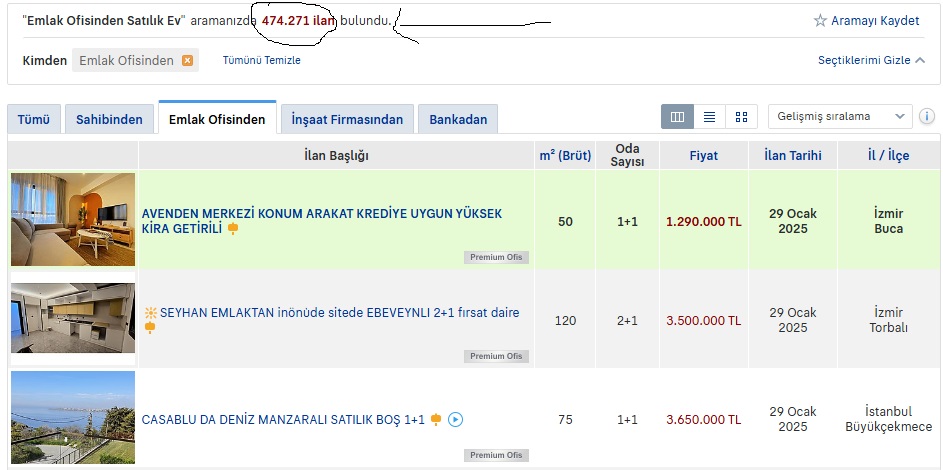Select the Tümü tab
Screen dimensions: 943x470
pos(34,120)
